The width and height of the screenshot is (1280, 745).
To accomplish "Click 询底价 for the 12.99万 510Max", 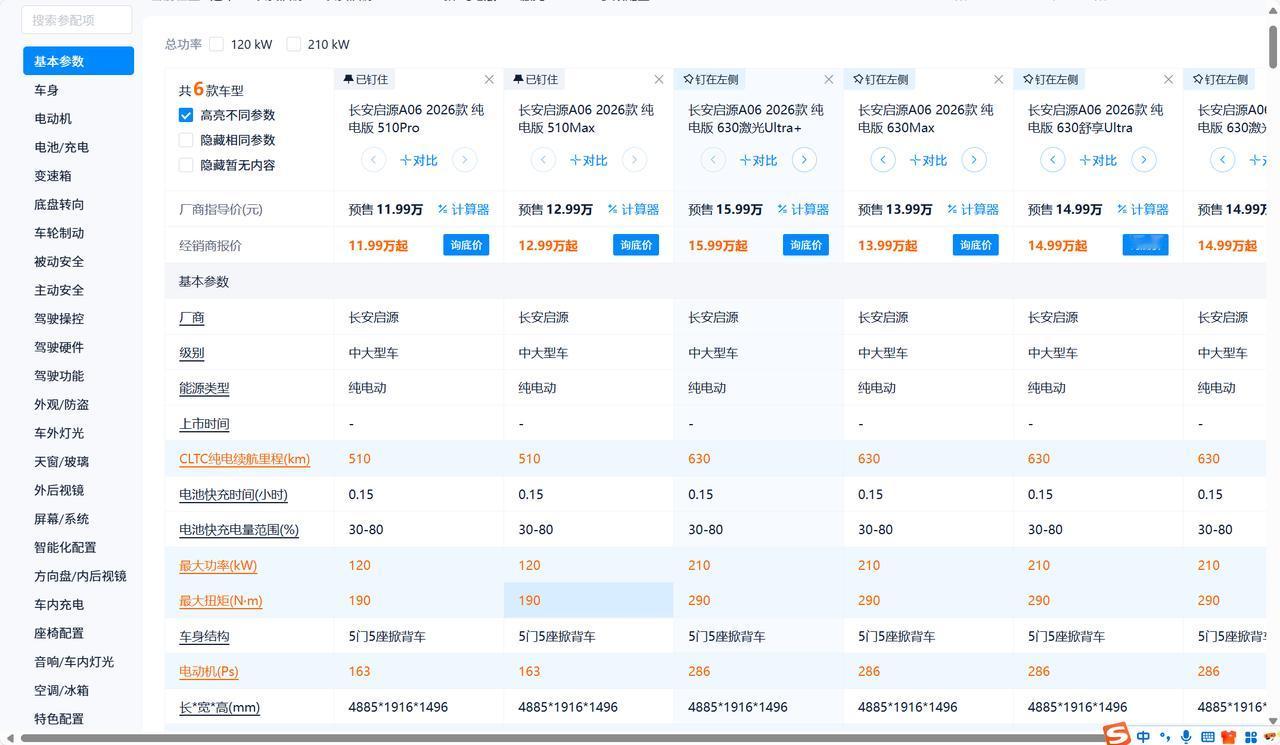I will [636, 245].
